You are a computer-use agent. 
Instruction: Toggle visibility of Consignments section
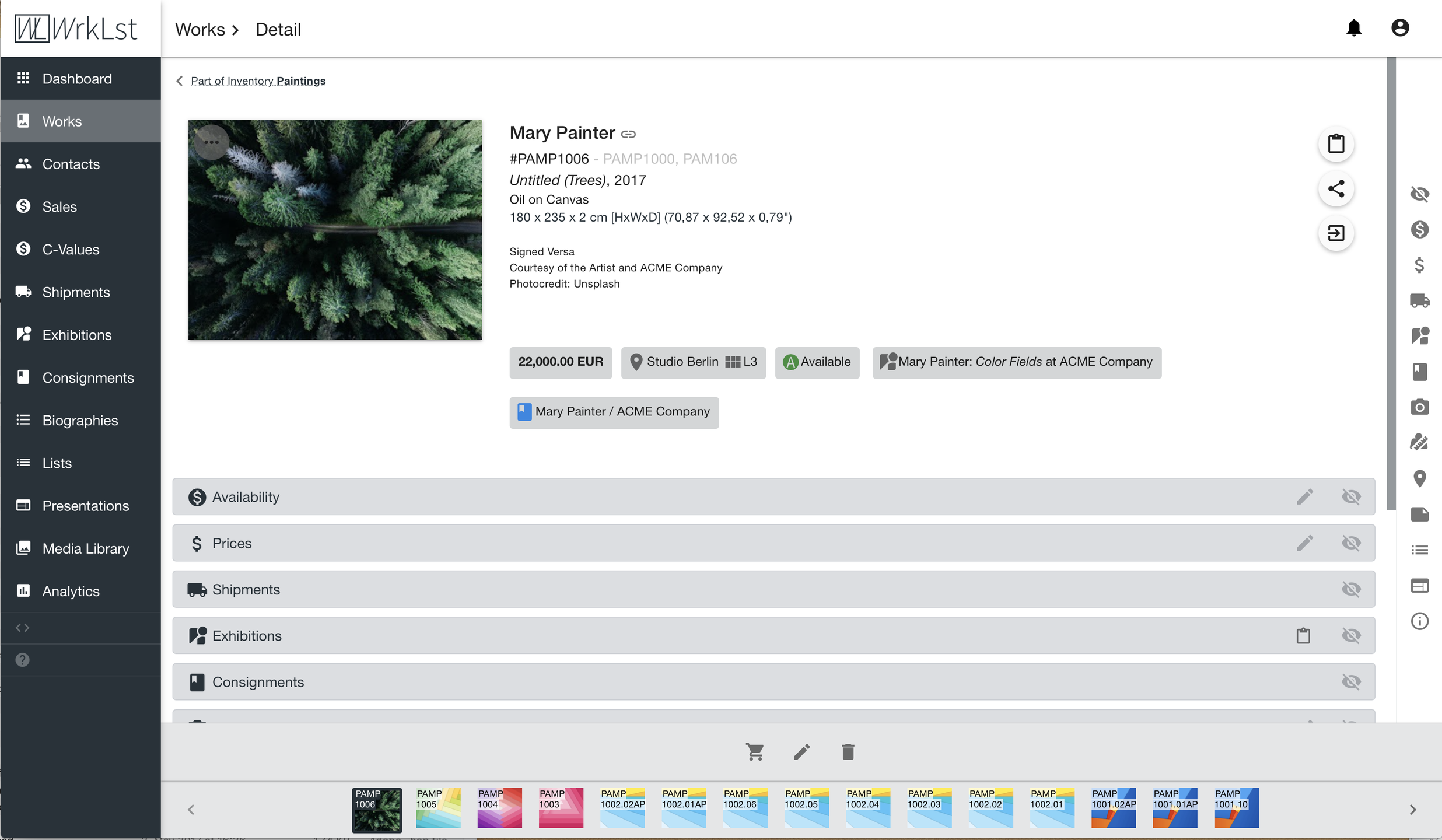point(1351,682)
